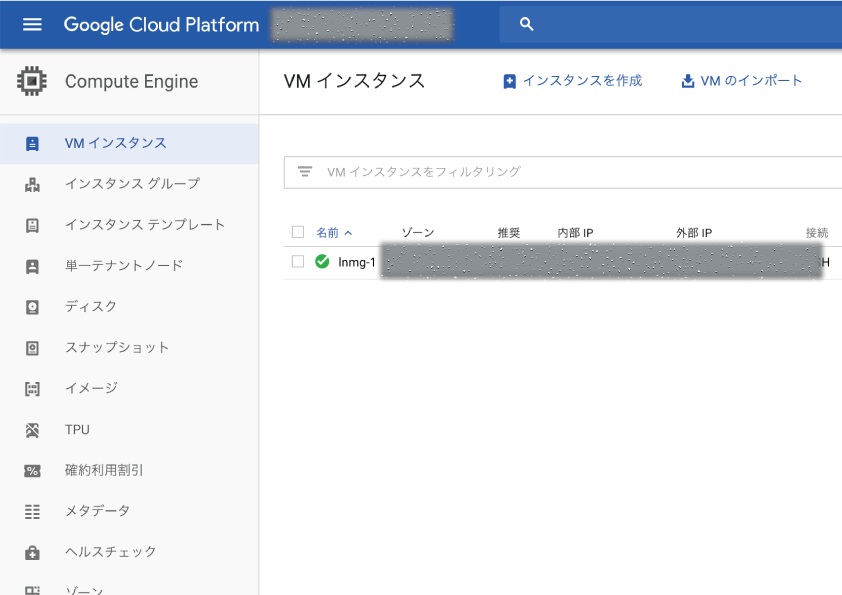The image size is (842, 595).
Task: Click VM のインポート button
Action: tap(742, 81)
